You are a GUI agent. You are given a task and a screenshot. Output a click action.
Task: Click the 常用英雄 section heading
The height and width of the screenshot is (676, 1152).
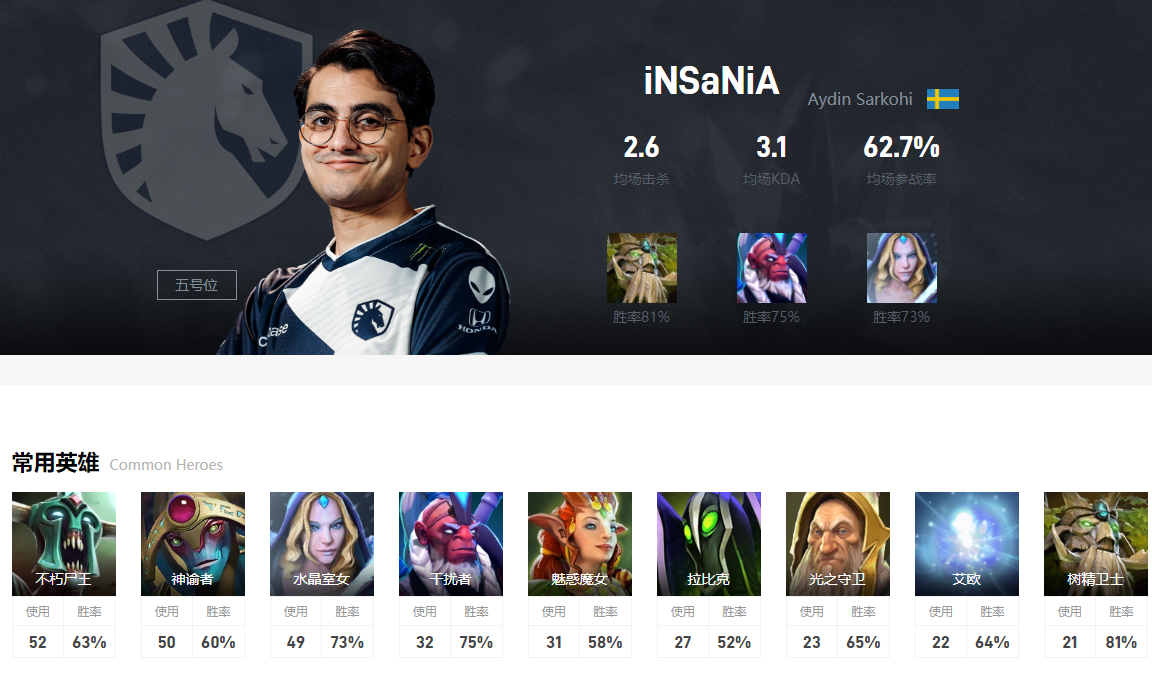click(x=55, y=463)
